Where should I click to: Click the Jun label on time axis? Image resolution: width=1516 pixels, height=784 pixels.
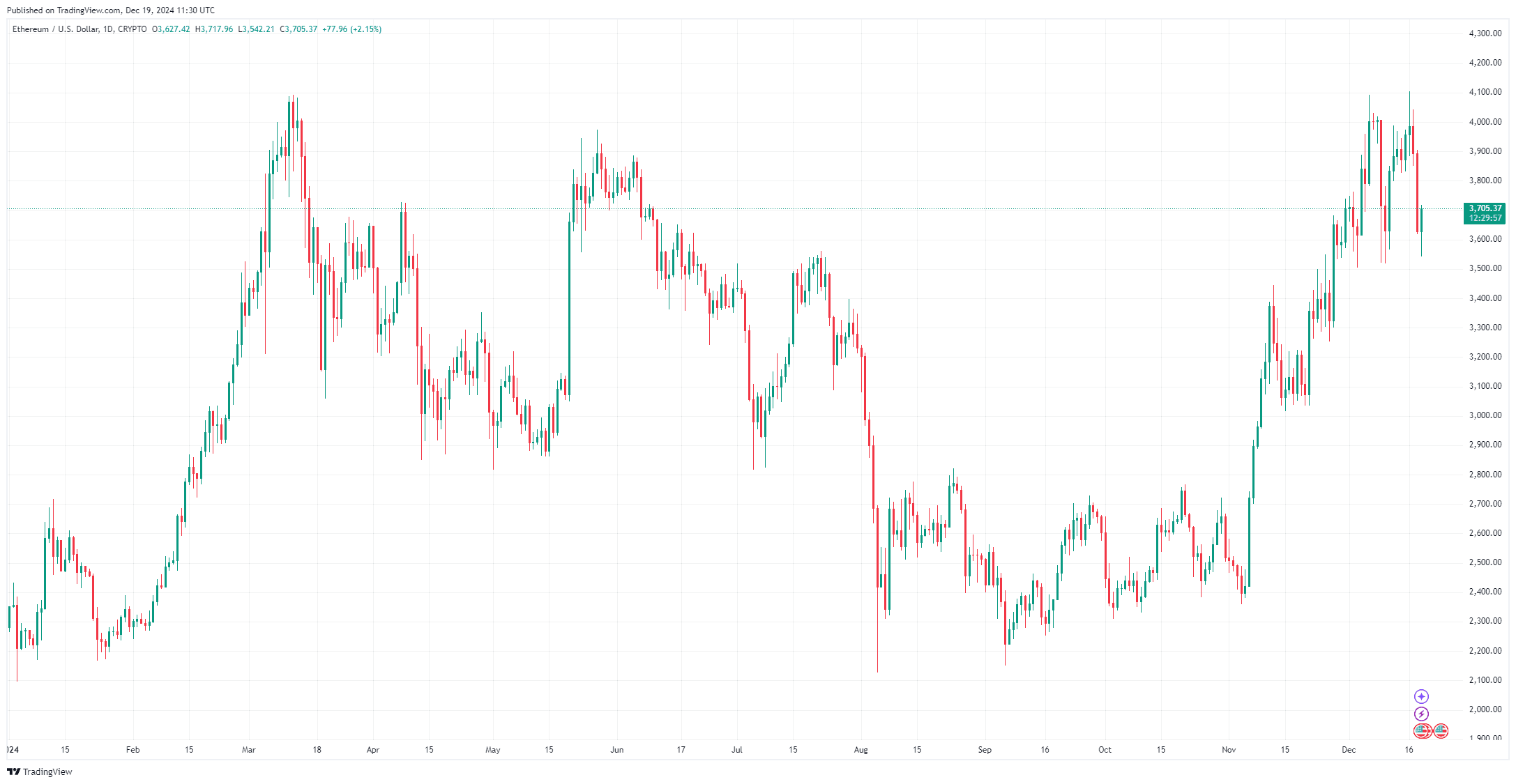click(617, 750)
